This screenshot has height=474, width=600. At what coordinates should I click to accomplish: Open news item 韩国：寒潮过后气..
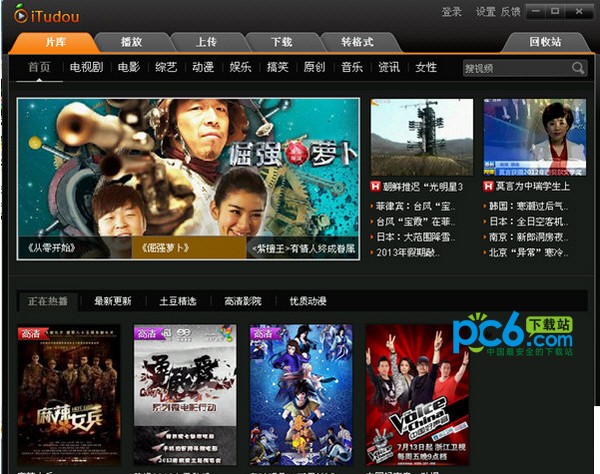coord(528,207)
